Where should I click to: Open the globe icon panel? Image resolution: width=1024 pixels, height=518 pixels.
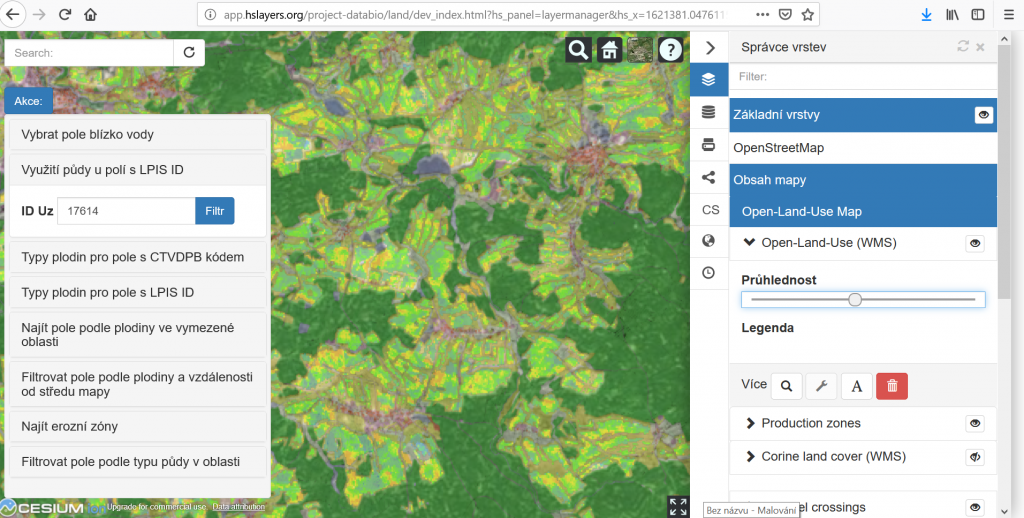coord(709,241)
